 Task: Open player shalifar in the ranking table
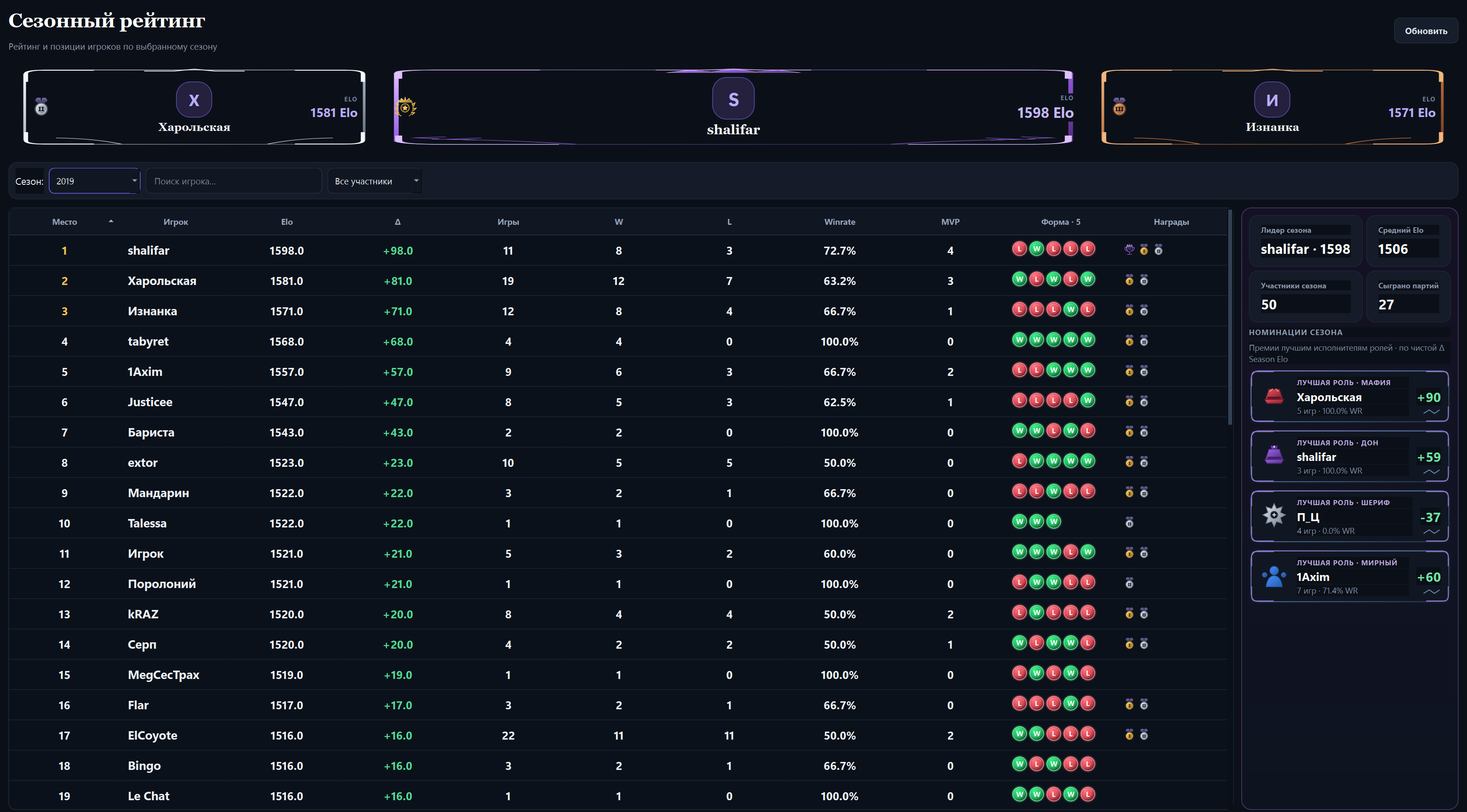(x=148, y=250)
